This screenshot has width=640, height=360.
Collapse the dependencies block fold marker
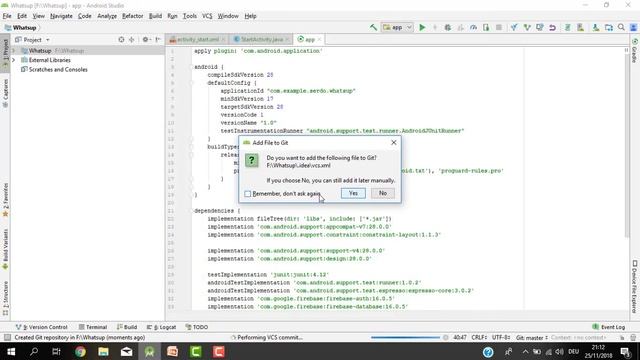point(191,211)
